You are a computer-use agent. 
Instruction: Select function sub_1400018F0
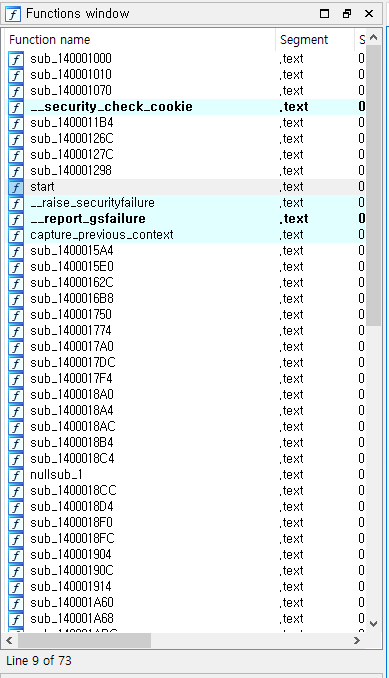(71, 523)
